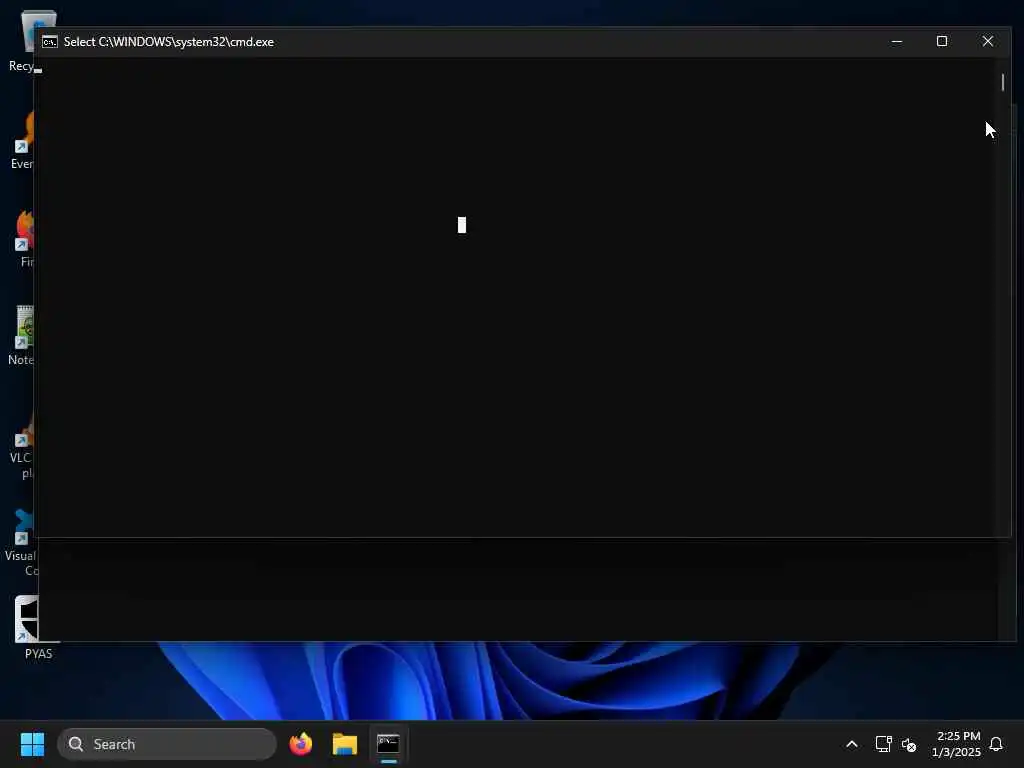Click the cmd.exe window title text
This screenshot has width=1024, height=768.
click(x=168, y=42)
